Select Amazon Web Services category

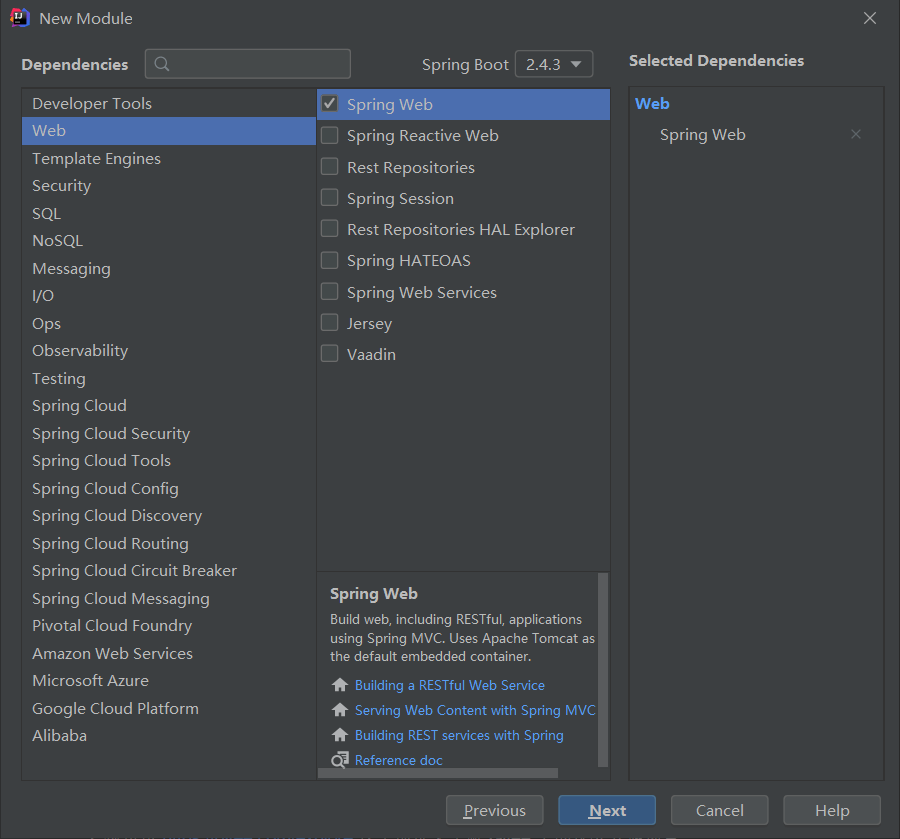pyautogui.click(x=169, y=653)
